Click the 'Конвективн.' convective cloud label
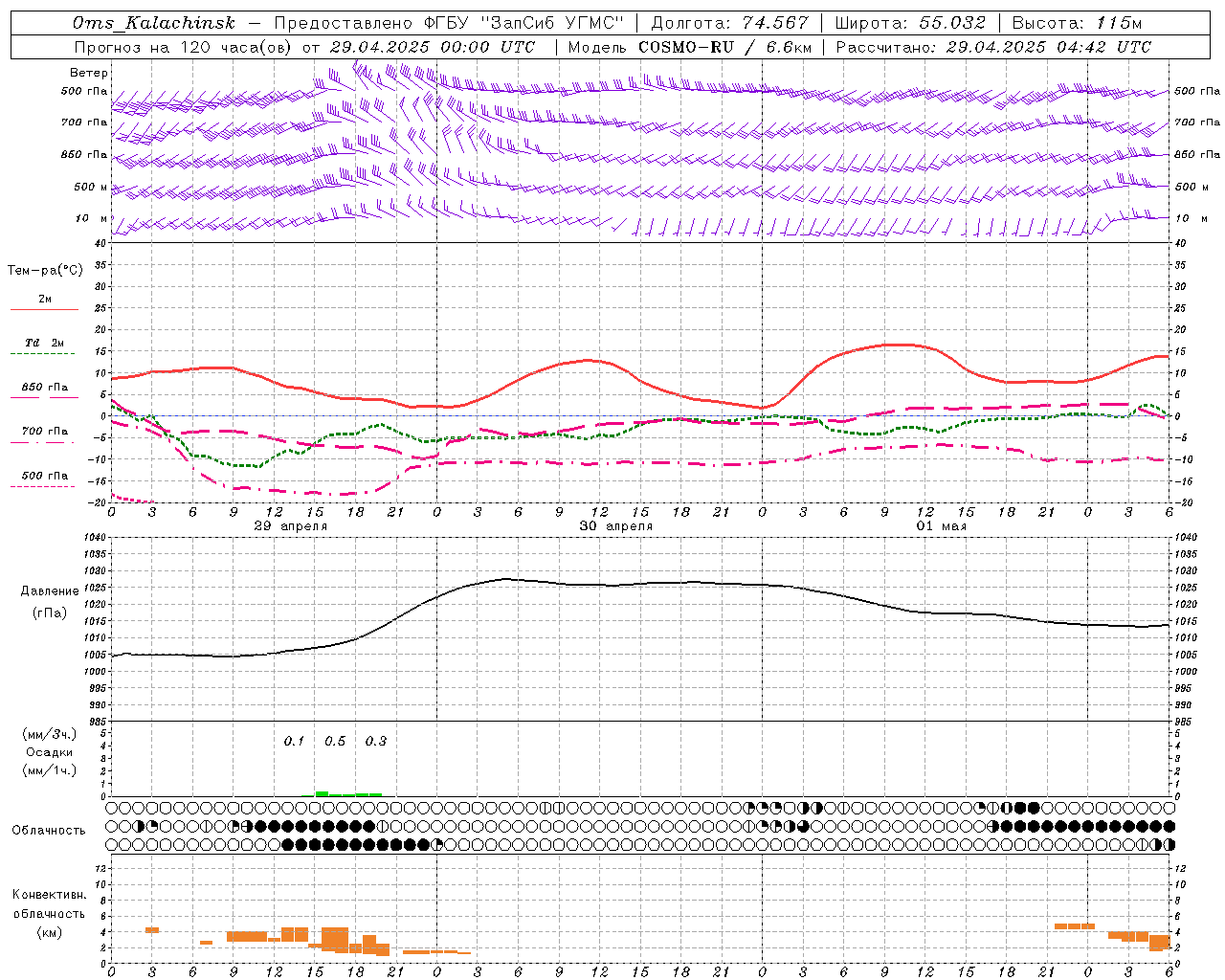 coord(50,895)
